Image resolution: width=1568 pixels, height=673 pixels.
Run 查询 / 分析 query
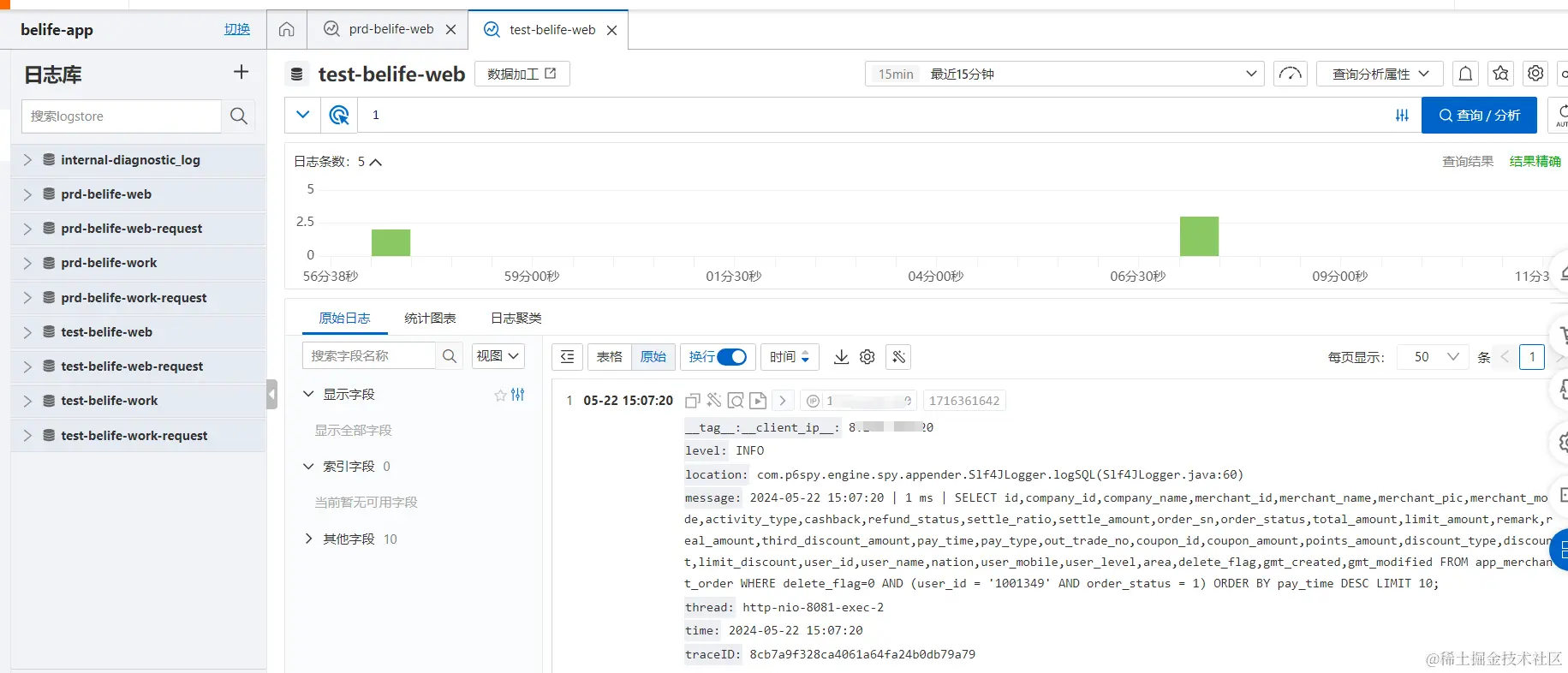[1480, 115]
